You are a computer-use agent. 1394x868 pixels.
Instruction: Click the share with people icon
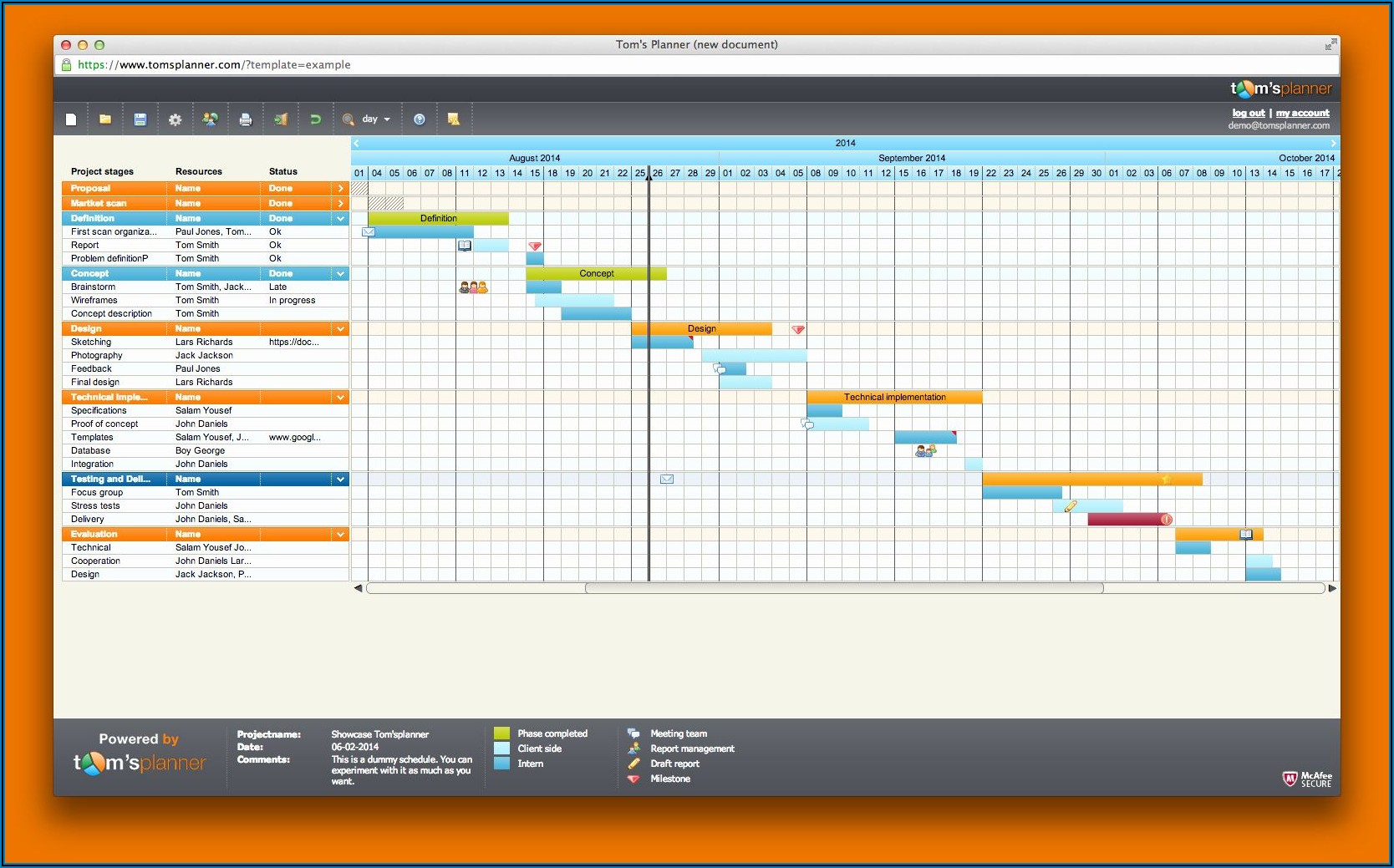coord(210,119)
